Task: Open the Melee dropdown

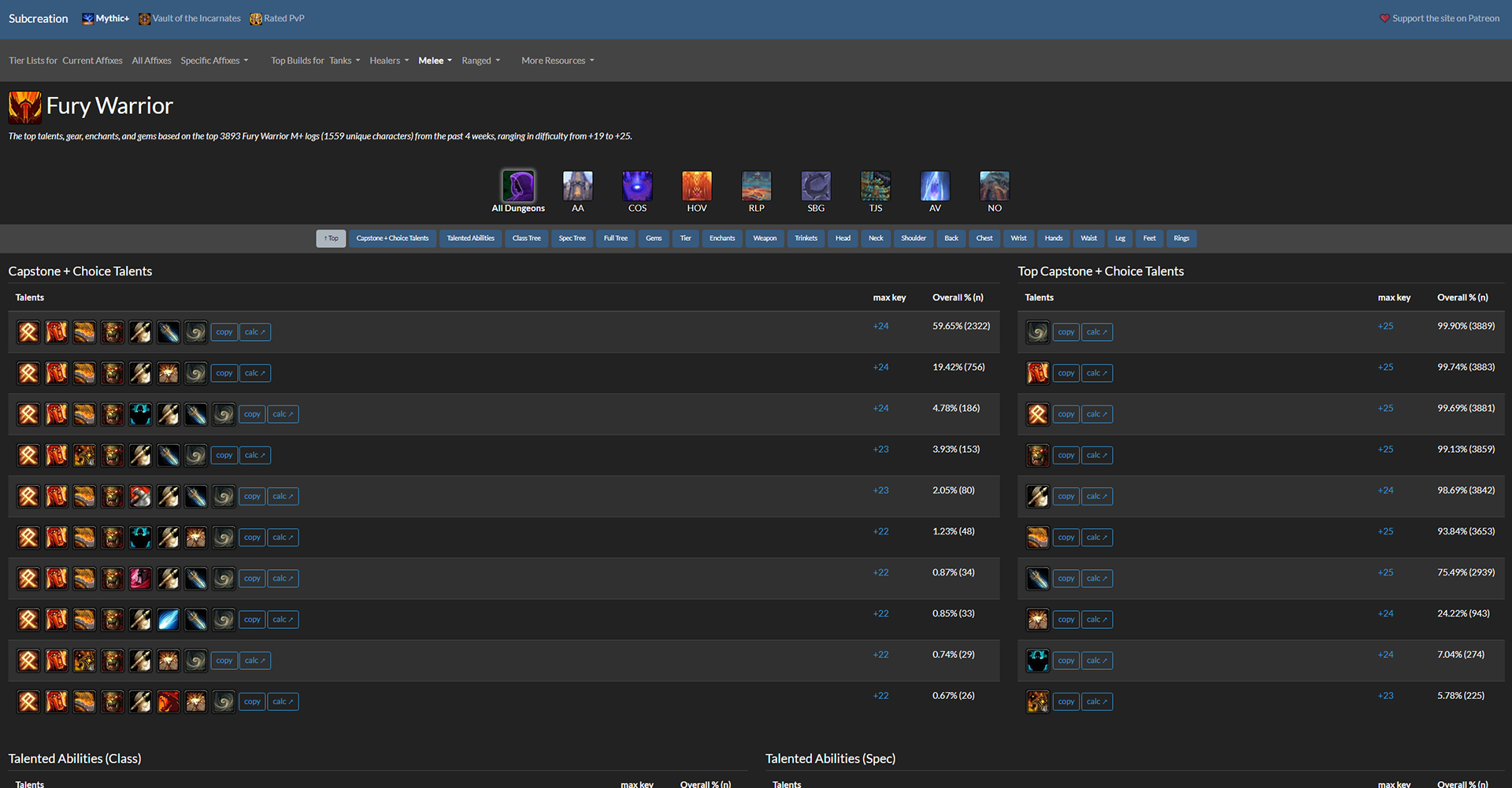Action: tap(435, 61)
